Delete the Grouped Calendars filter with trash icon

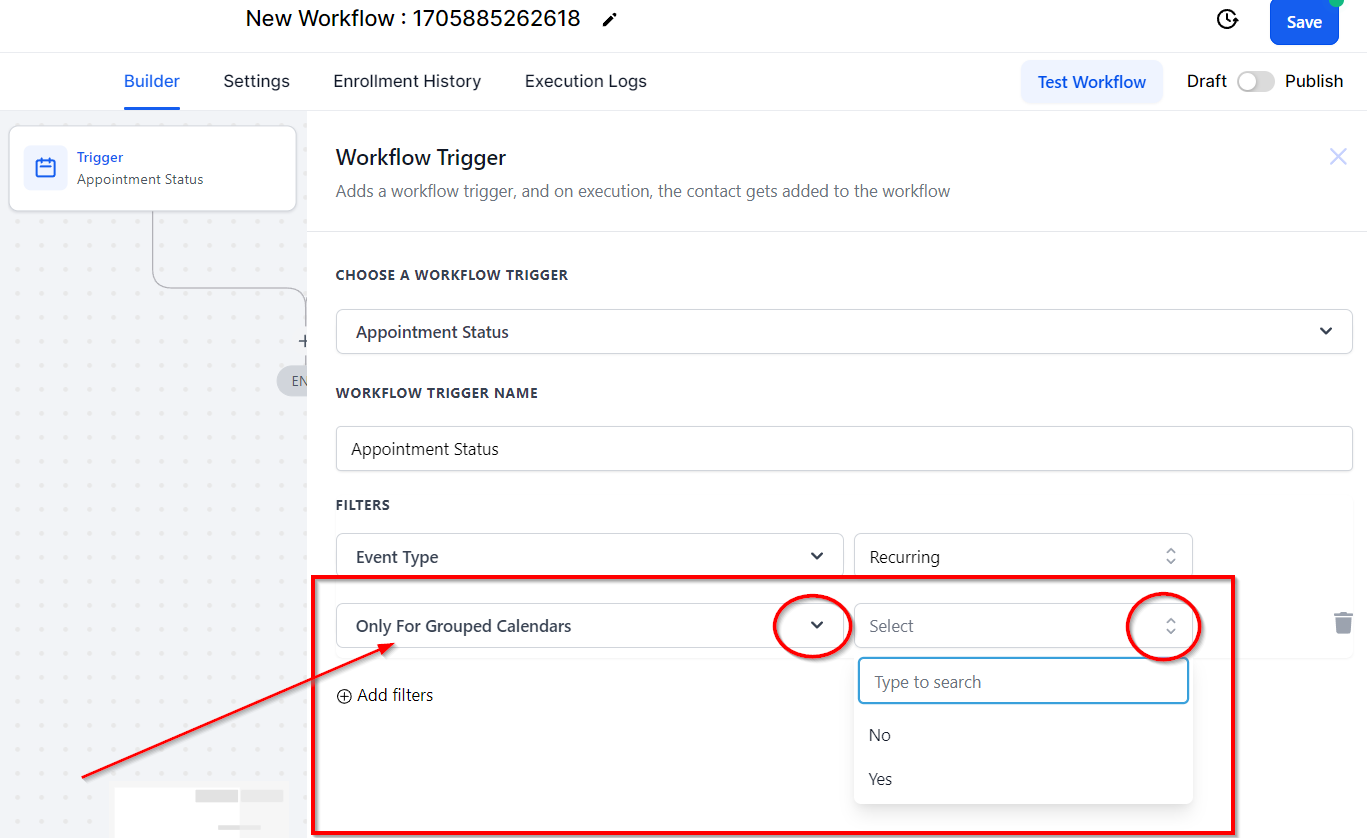click(x=1343, y=623)
